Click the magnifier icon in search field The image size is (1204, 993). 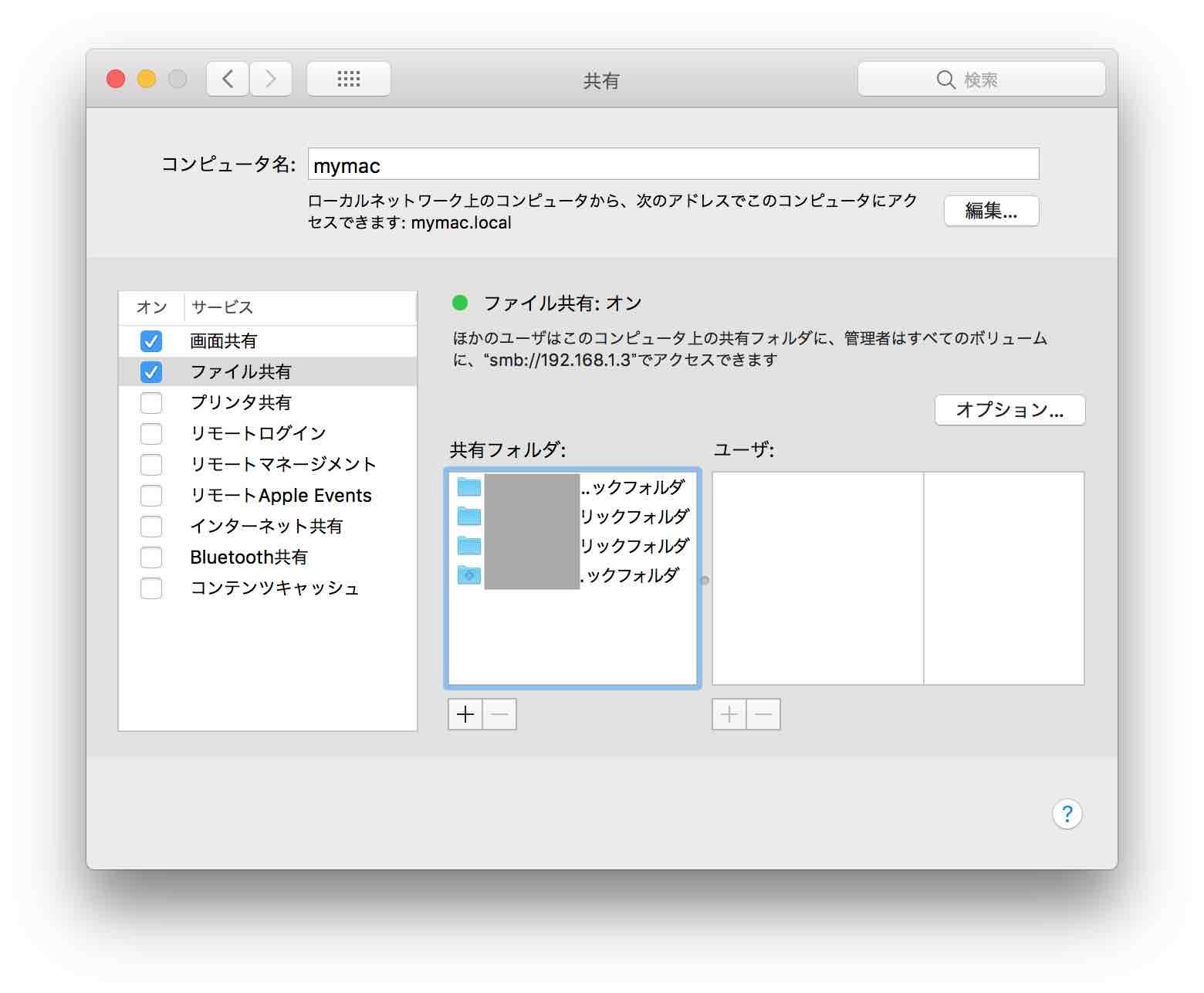tap(945, 80)
